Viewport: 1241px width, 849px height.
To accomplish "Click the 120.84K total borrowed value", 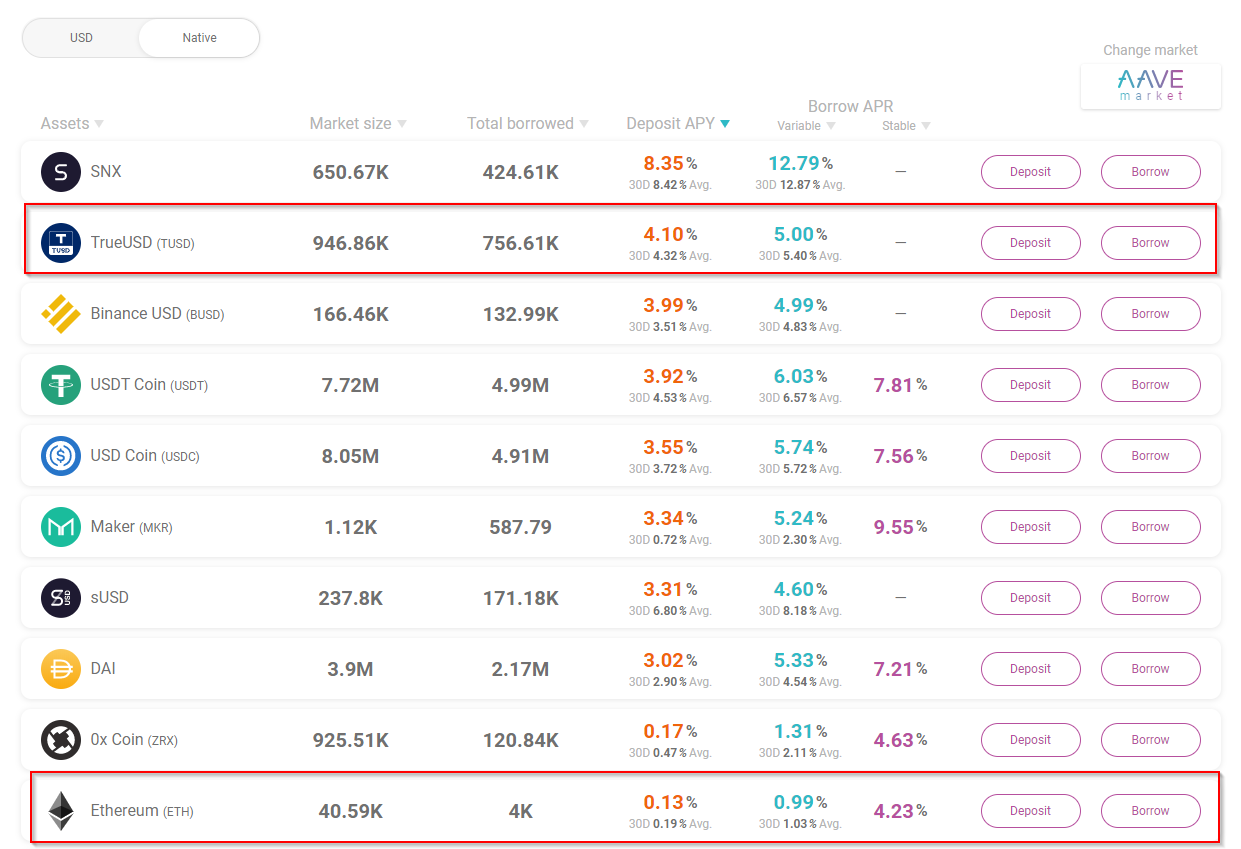I will click(521, 740).
